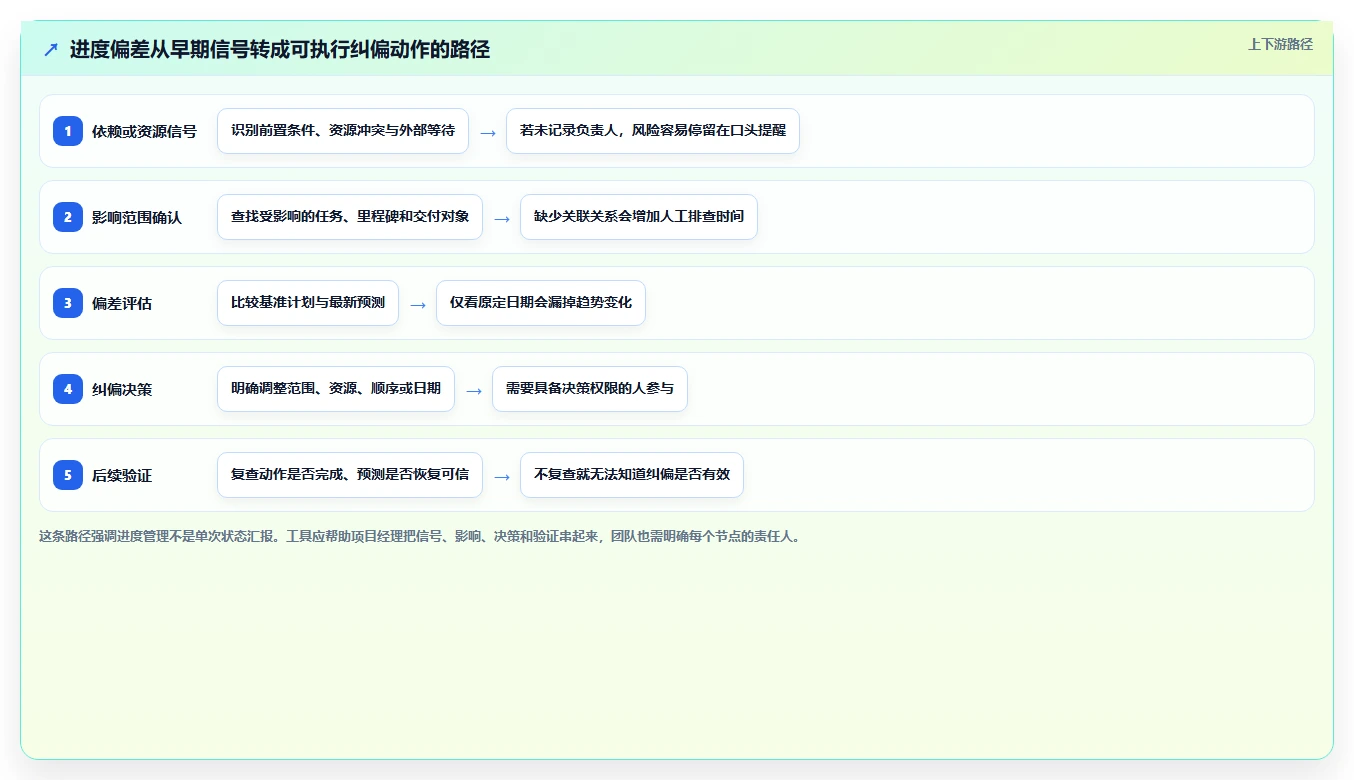Viewport: 1354px width, 780px height.
Task: Click the arrow in the 依赖或资源信号 row
Action: point(488,132)
